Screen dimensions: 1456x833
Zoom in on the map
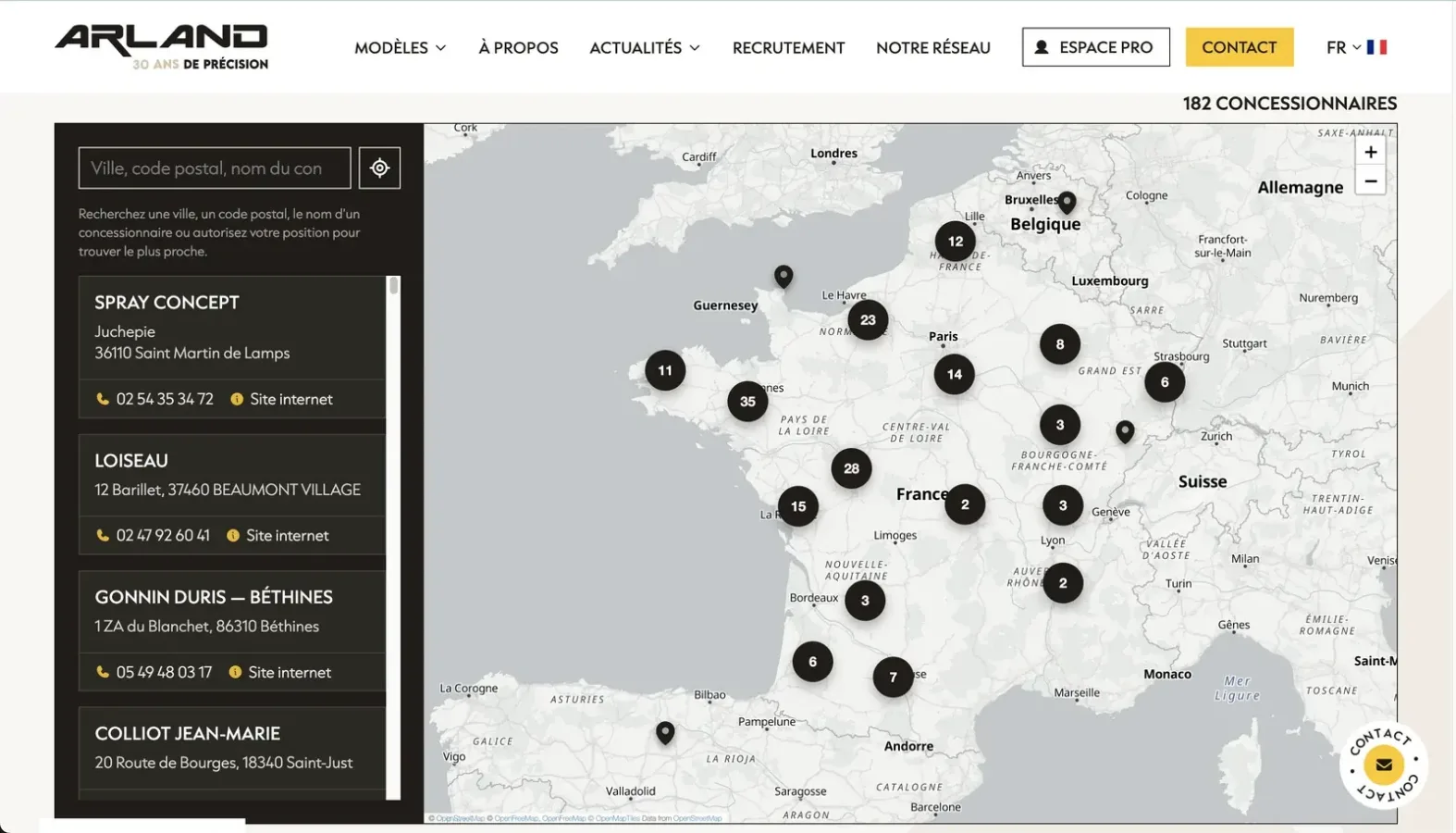tap(1370, 152)
